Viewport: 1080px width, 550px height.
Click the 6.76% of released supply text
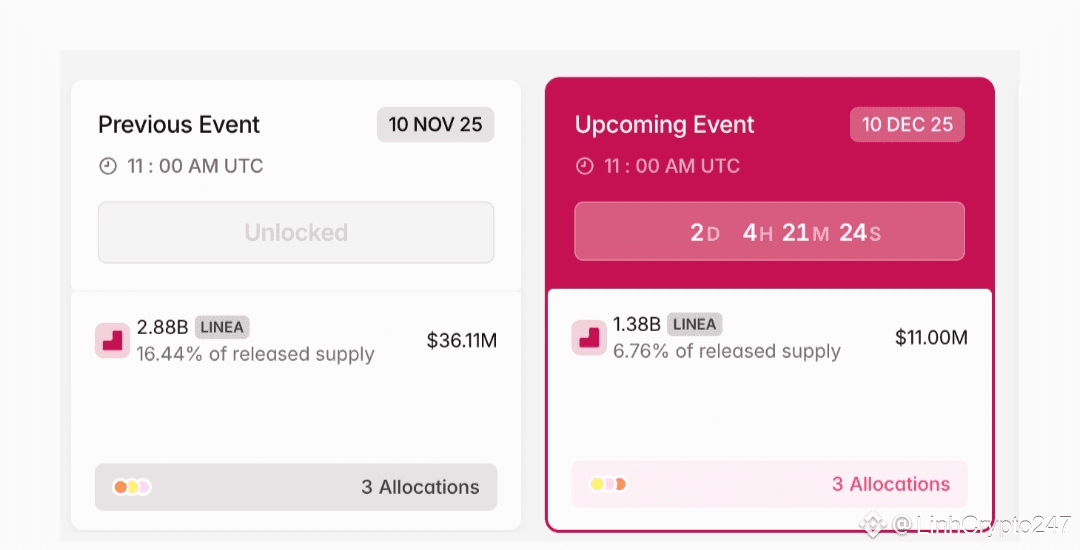click(x=727, y=351)
